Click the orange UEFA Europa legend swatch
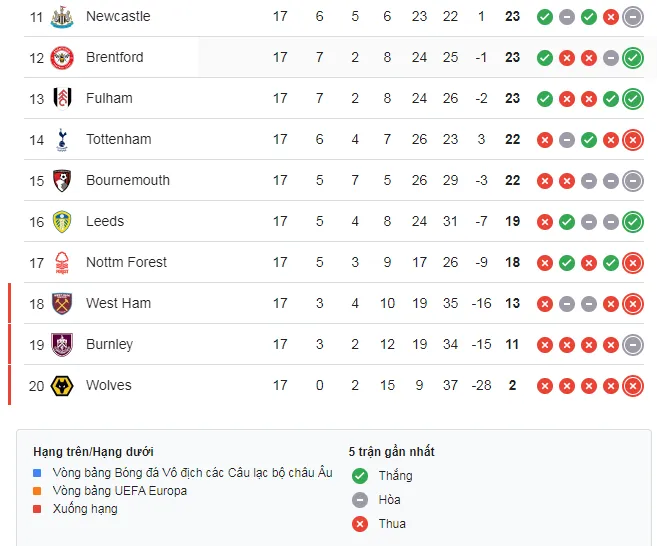657x546 pixels. pos(38,491)
